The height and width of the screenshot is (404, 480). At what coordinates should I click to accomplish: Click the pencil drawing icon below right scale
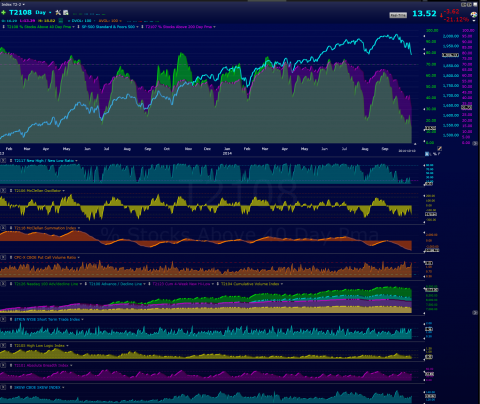439,148
